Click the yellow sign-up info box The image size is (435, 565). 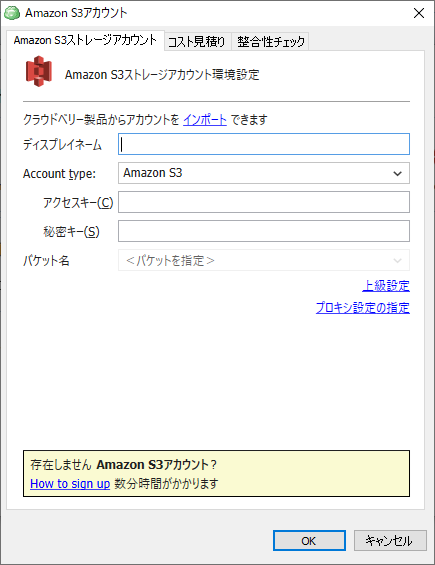coord(216,473)
